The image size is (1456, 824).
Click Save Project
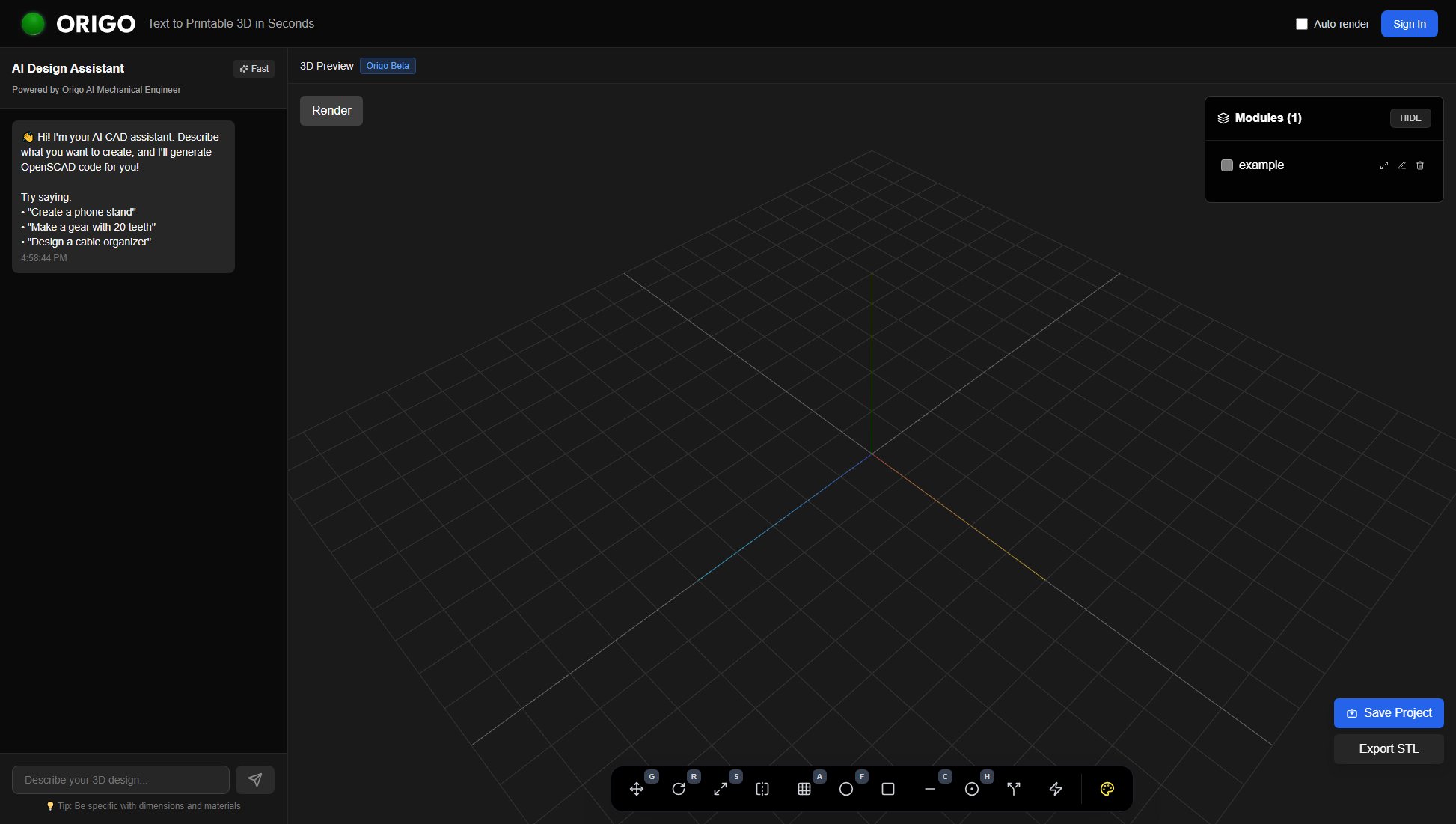click(1388, 712)
